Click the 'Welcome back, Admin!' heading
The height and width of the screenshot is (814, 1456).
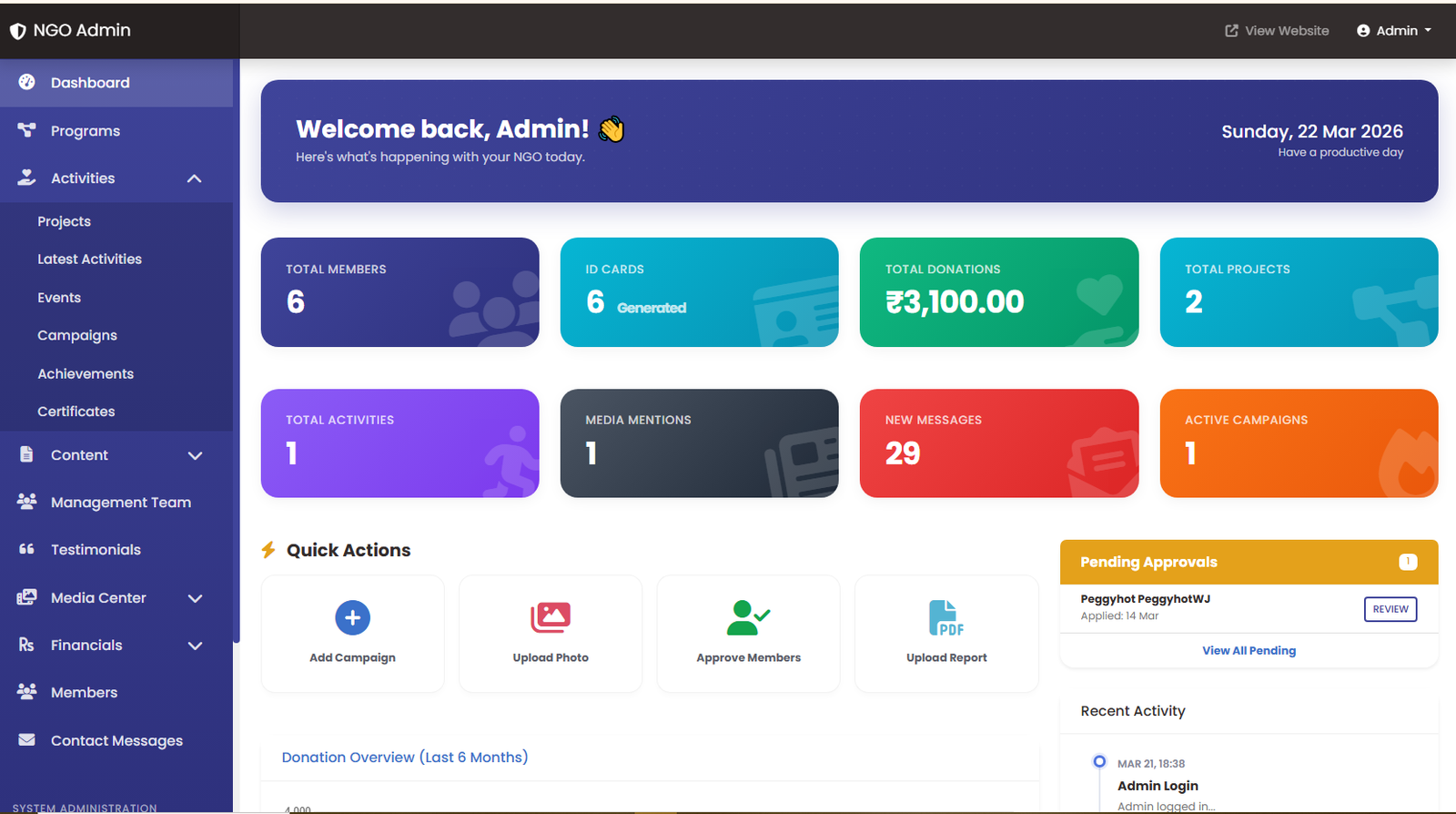[x=442, y=128]
